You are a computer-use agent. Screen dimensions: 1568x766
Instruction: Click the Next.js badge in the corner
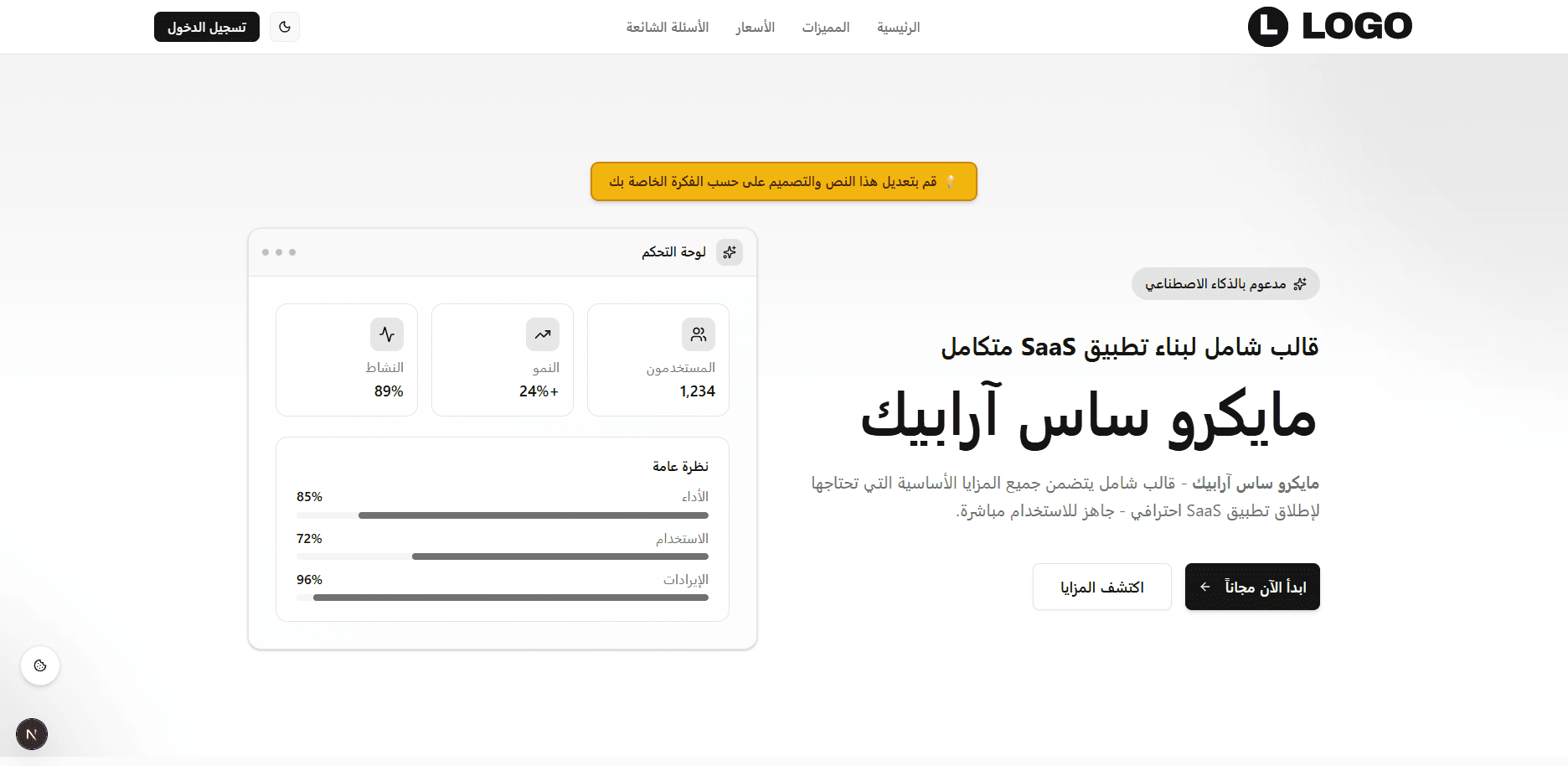pos(32,734)
